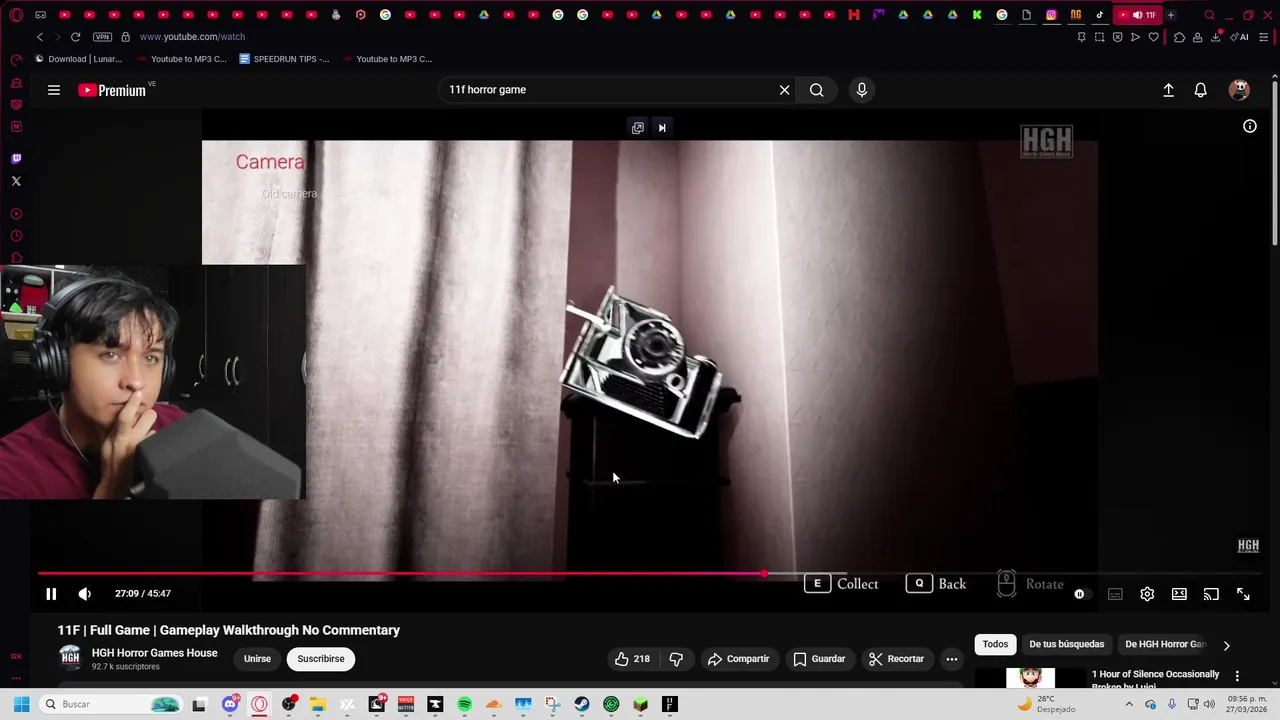Mute the video with the speaker icon
The width and height of the screenshot is (1280, 720).
[85, 594]
